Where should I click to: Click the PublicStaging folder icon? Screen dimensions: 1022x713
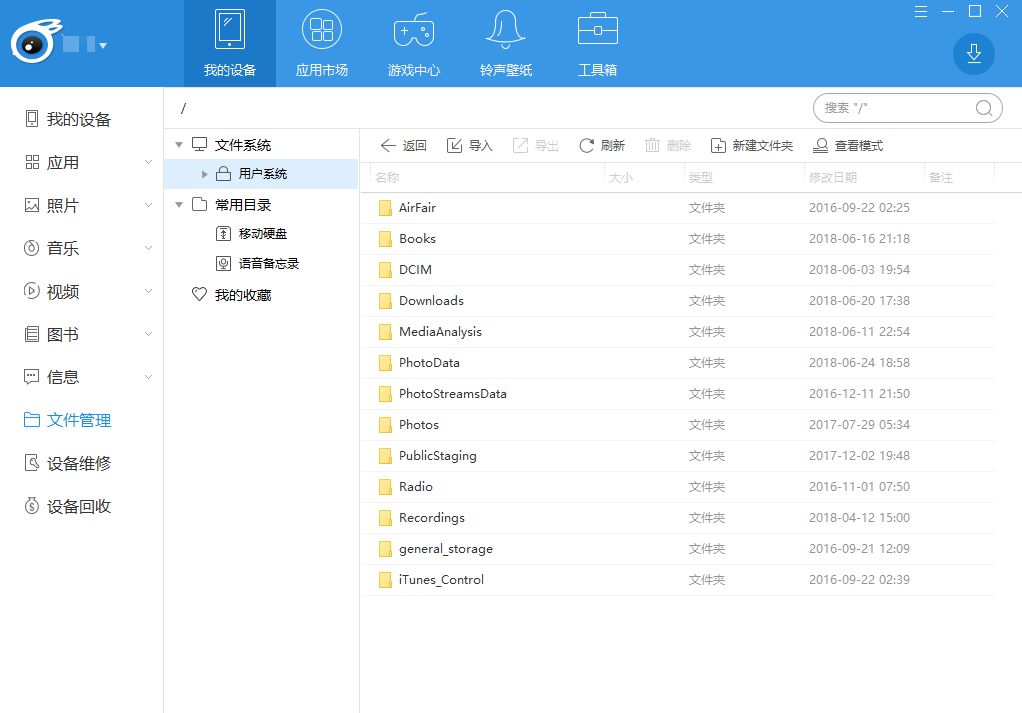pos(385,456)
